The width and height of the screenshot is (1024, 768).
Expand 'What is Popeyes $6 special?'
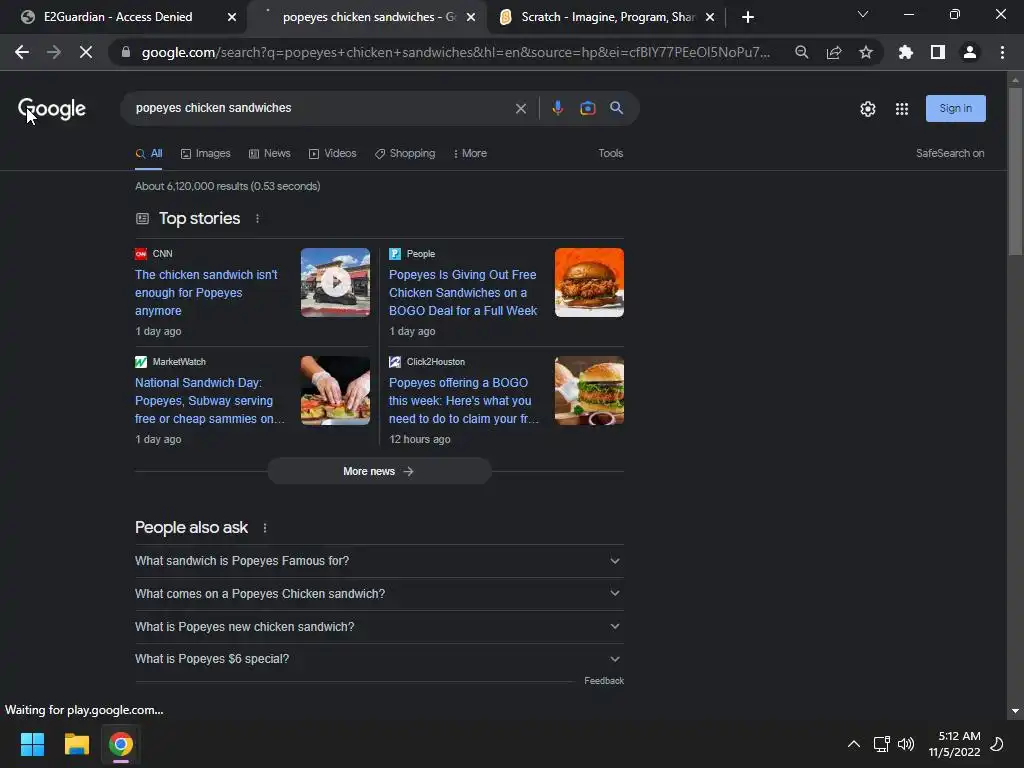pos(379,659)
